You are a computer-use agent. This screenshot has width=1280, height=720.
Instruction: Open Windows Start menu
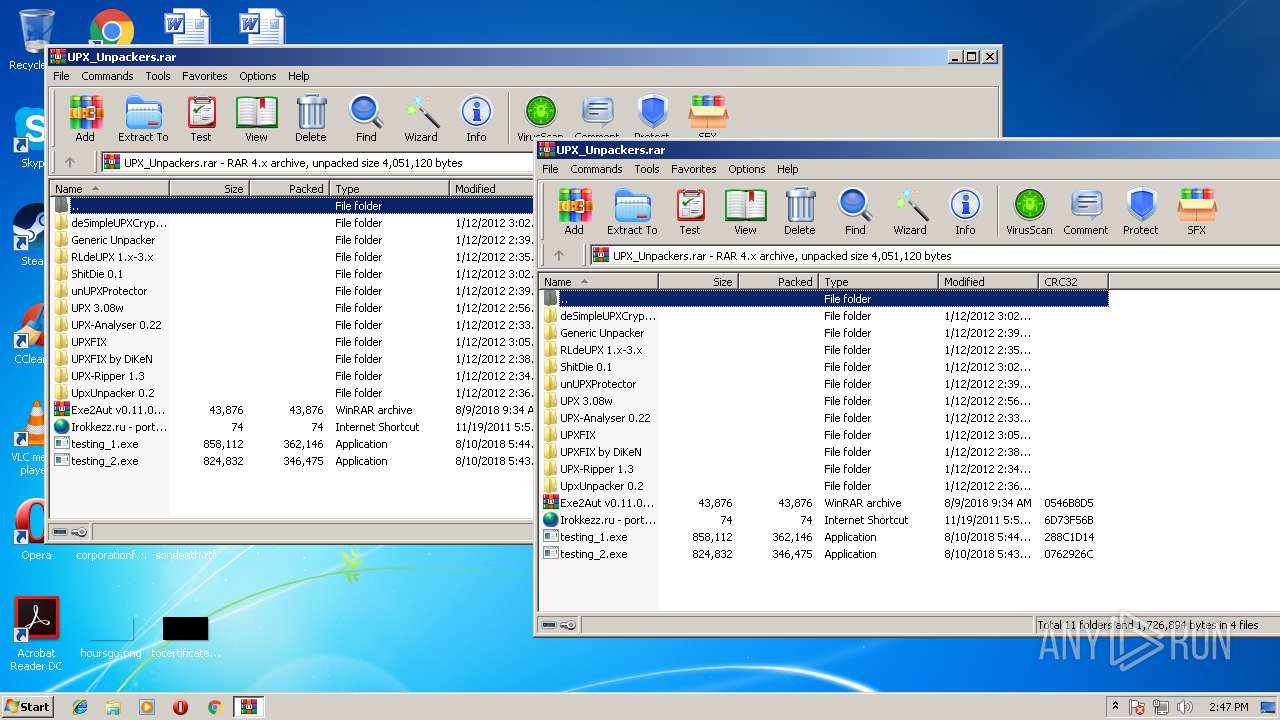27,706
